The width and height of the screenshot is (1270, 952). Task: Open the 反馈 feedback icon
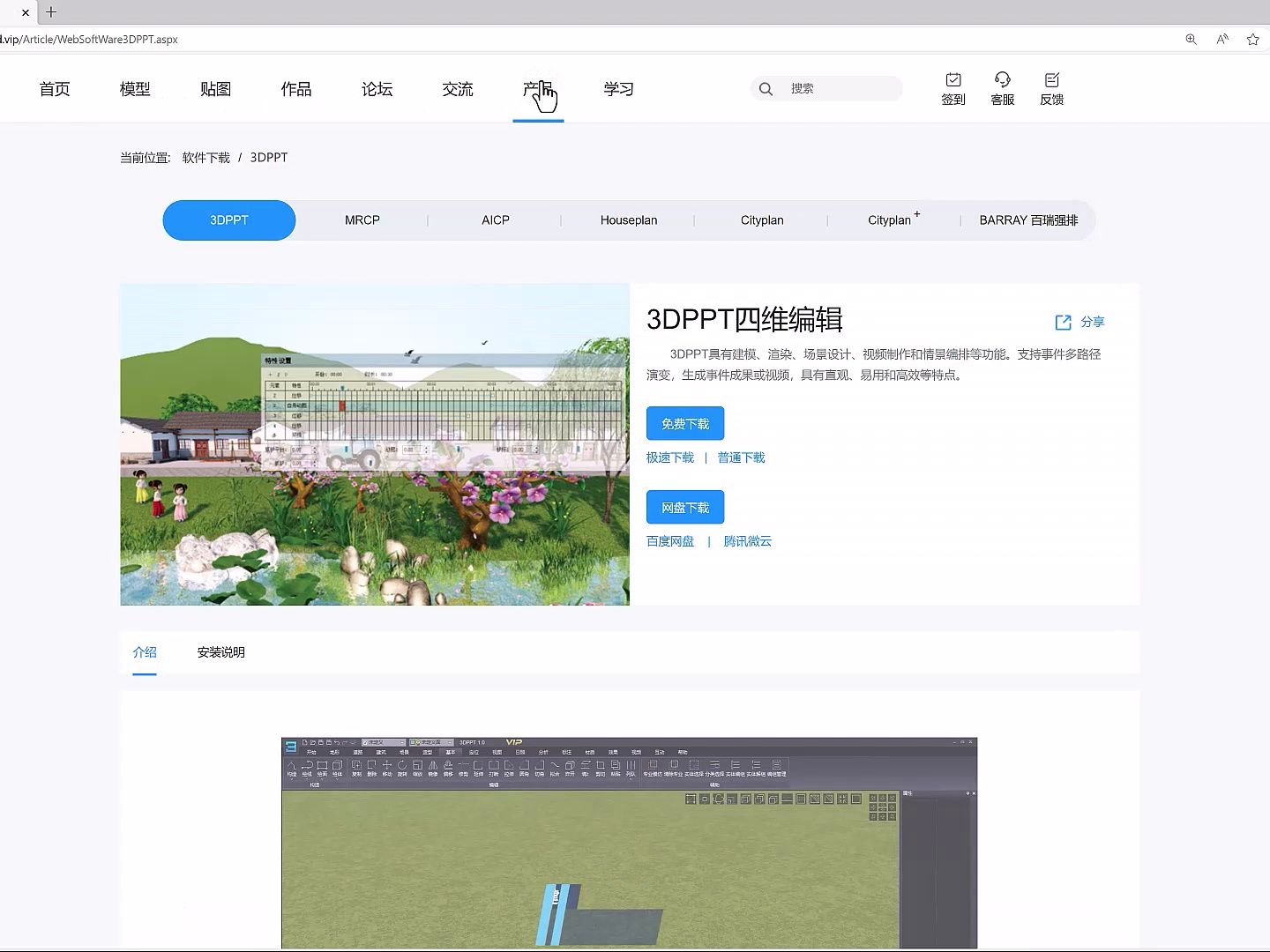(1052, 89)
